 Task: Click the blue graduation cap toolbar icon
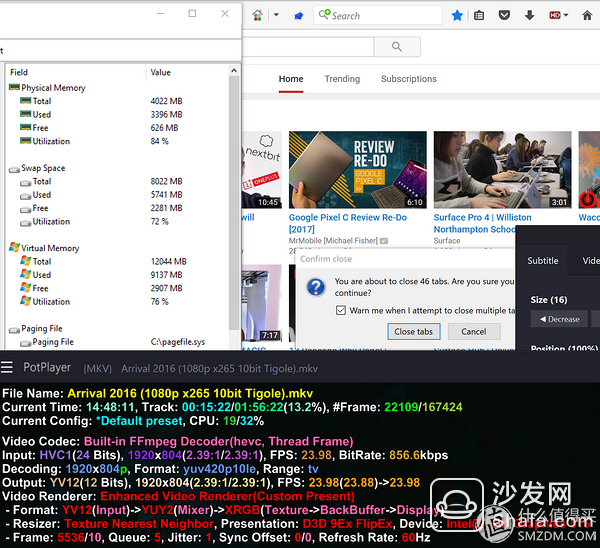click(x=299, y=16)
